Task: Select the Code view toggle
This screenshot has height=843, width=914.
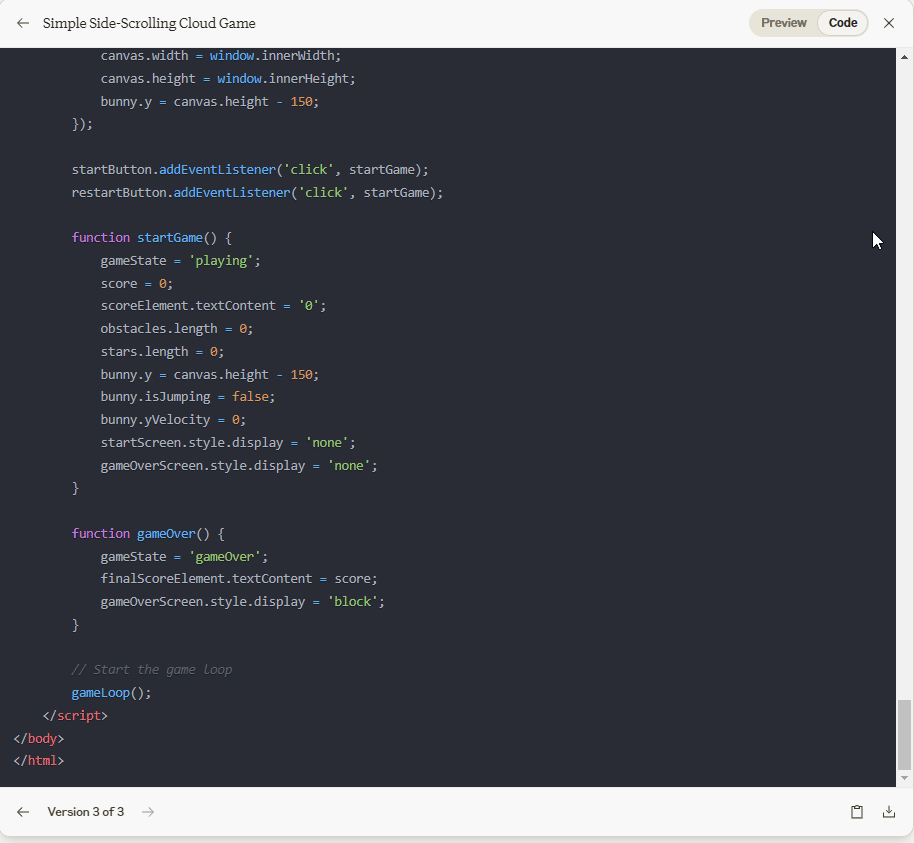Action: (842, 23)
